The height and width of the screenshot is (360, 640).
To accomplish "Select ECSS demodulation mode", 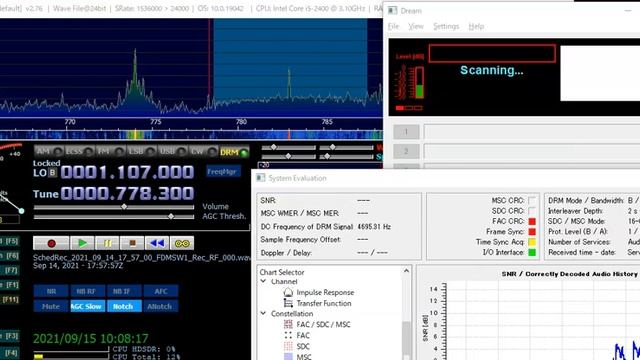I will (80, 151).
